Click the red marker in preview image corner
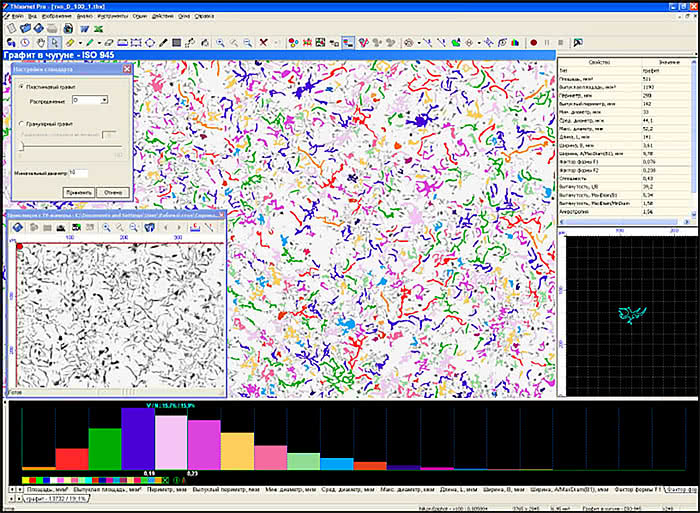The image size is (700, 513). [20, 246]
